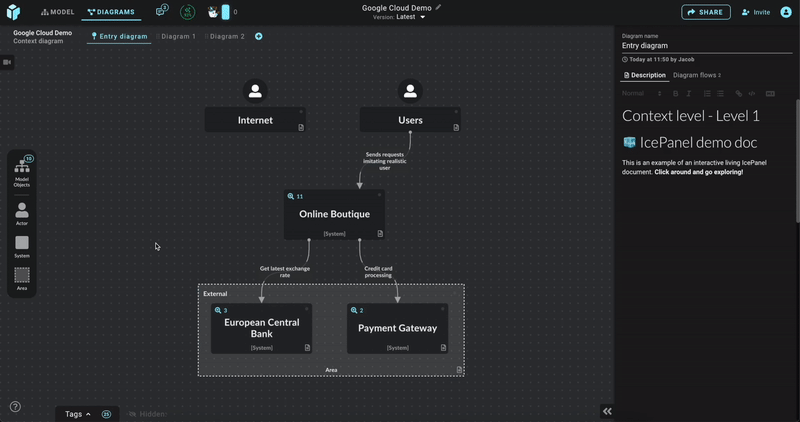Toggle bold in description toolbar
800x422 pixels.
pos(676,93)
